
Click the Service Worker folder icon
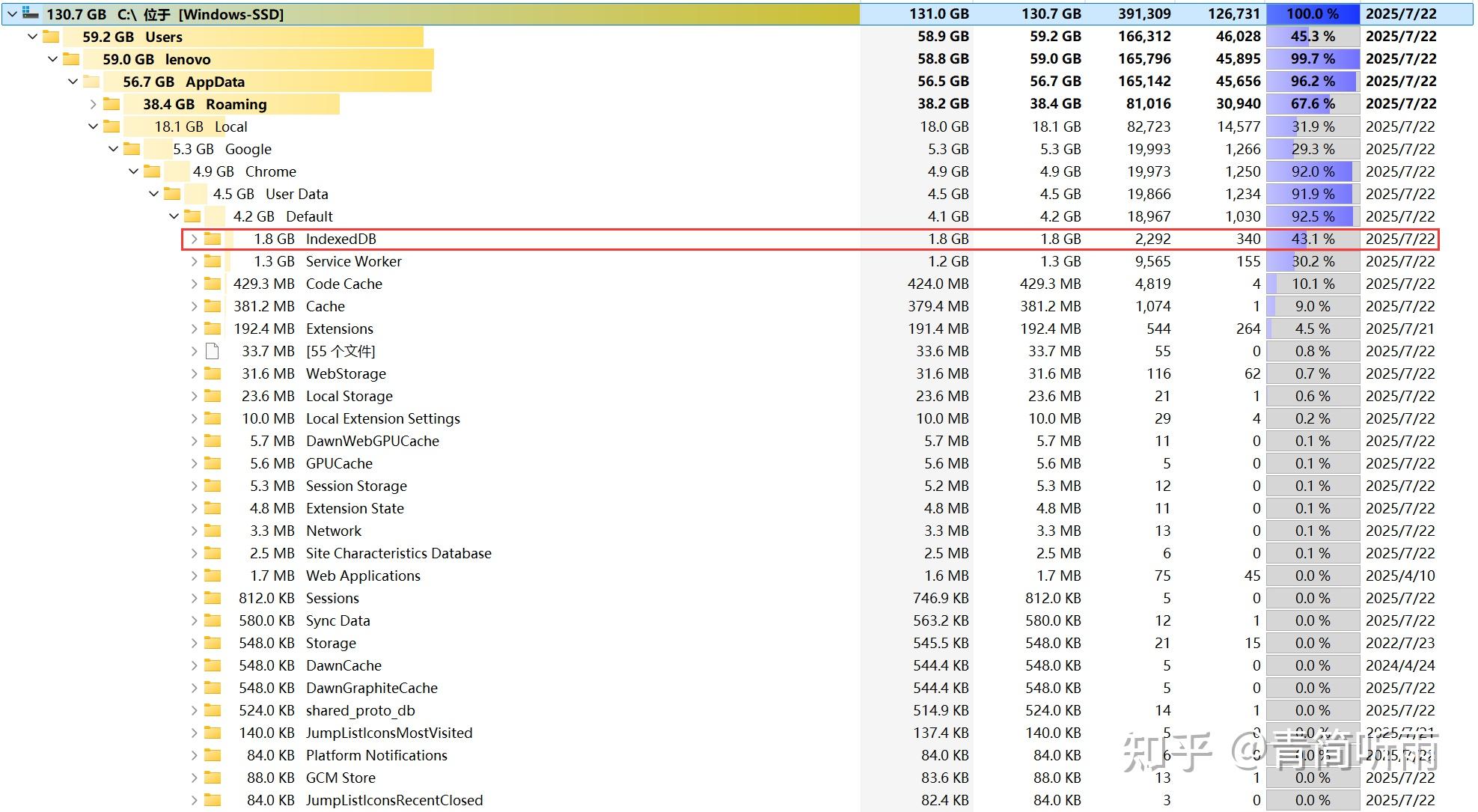coord(213,261)
